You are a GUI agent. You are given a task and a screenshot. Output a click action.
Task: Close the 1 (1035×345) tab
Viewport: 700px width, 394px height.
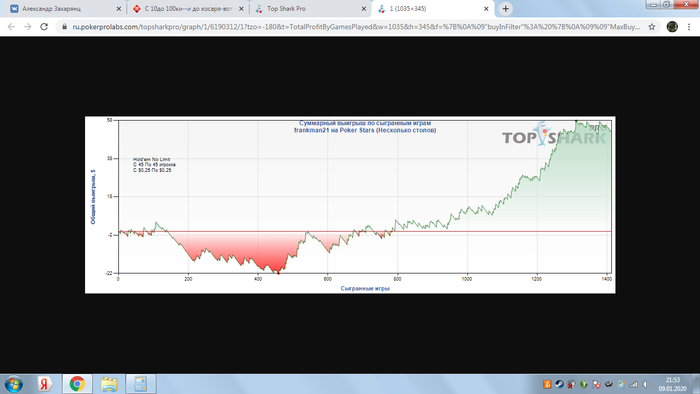click(x=486, y=8)
